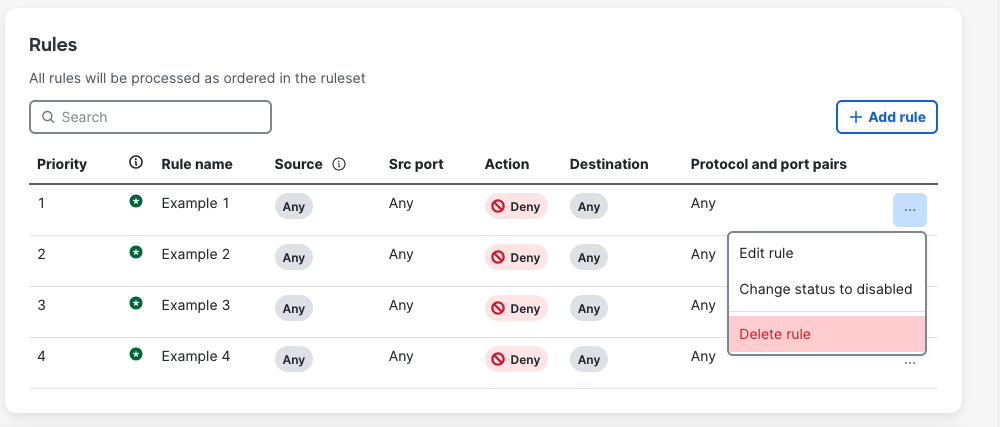This screenshot has height=427, width=1000.
Task: Click the Protocol and port pairs column header
Action: 768,164
